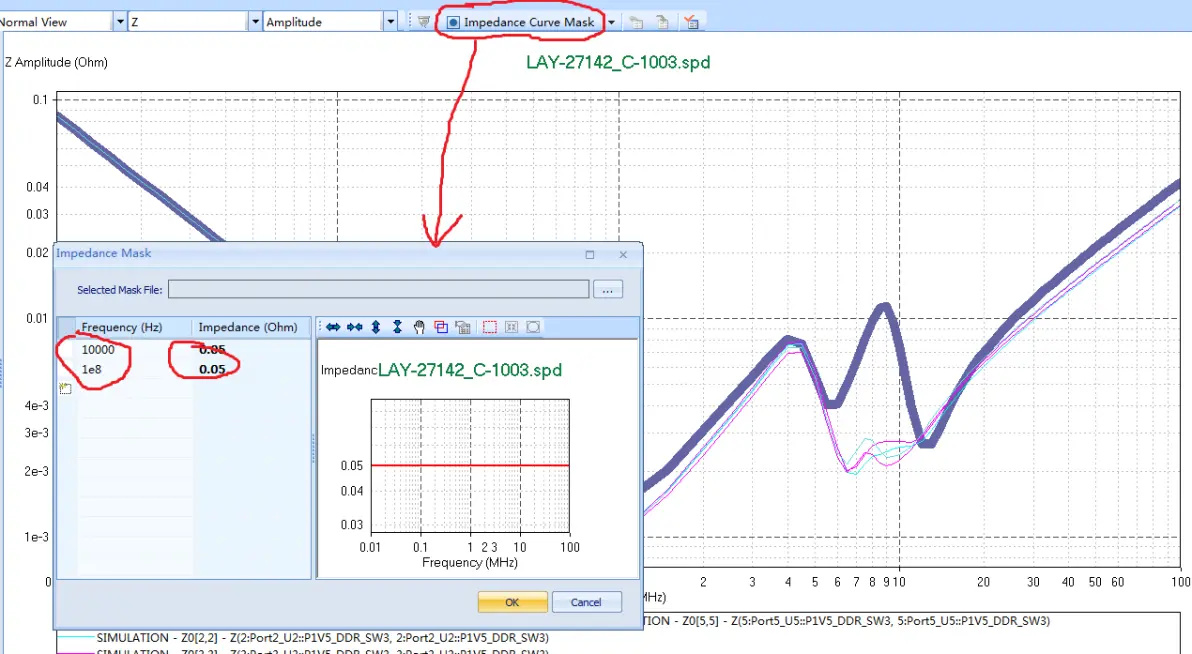Viewport: 1192px width, 654px height.
Task: Click Cancel in the Impedance Mask dialog
Action: click(x=586, y=602)
